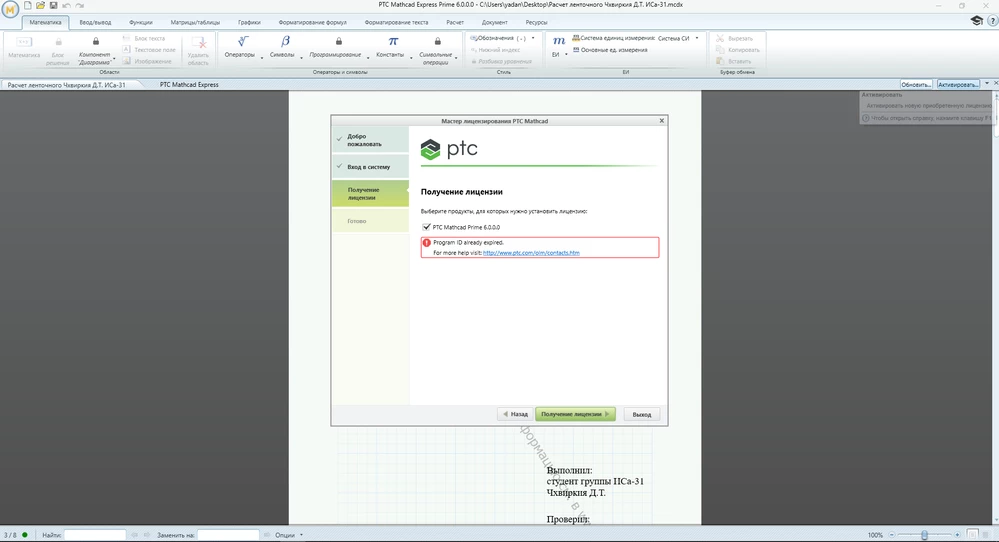The height and width of the screenshot is (542, 999).
Task: Click the Активировать... button
Action: tap(958, 84)
